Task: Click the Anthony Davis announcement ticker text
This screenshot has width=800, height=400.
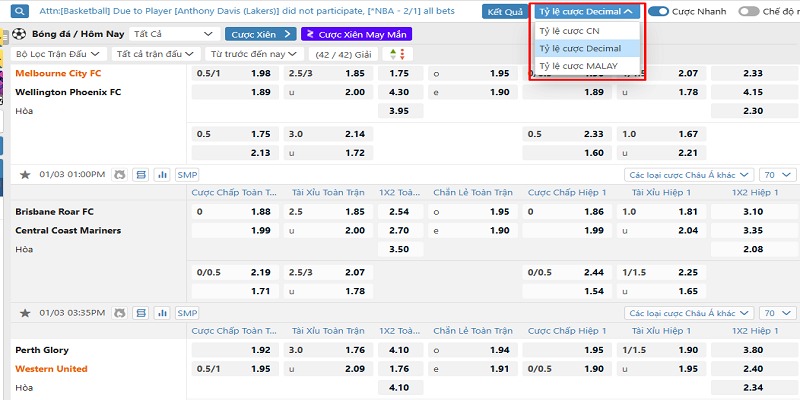Action: point(246,11)
